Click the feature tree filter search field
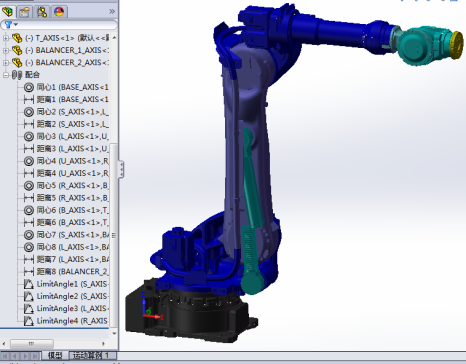 point(59,25)
